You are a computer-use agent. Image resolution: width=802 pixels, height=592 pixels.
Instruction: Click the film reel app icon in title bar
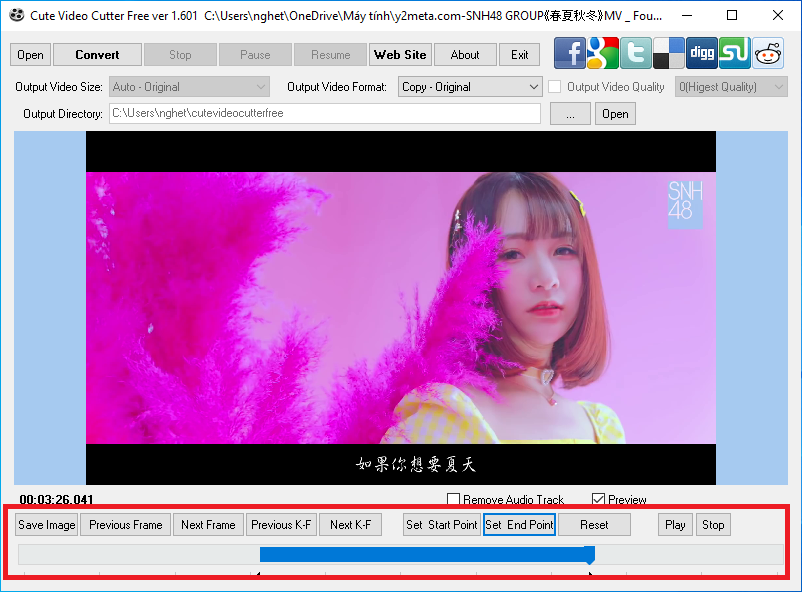coord(16,16)
